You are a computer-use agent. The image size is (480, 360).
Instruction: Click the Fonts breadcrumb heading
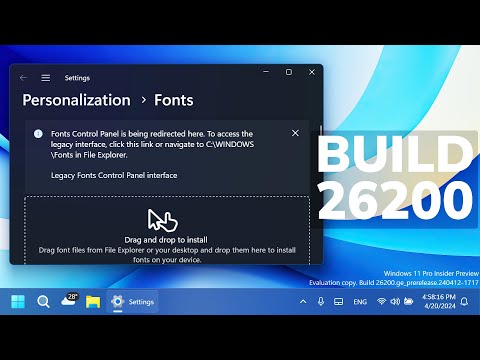pos(173,100)
